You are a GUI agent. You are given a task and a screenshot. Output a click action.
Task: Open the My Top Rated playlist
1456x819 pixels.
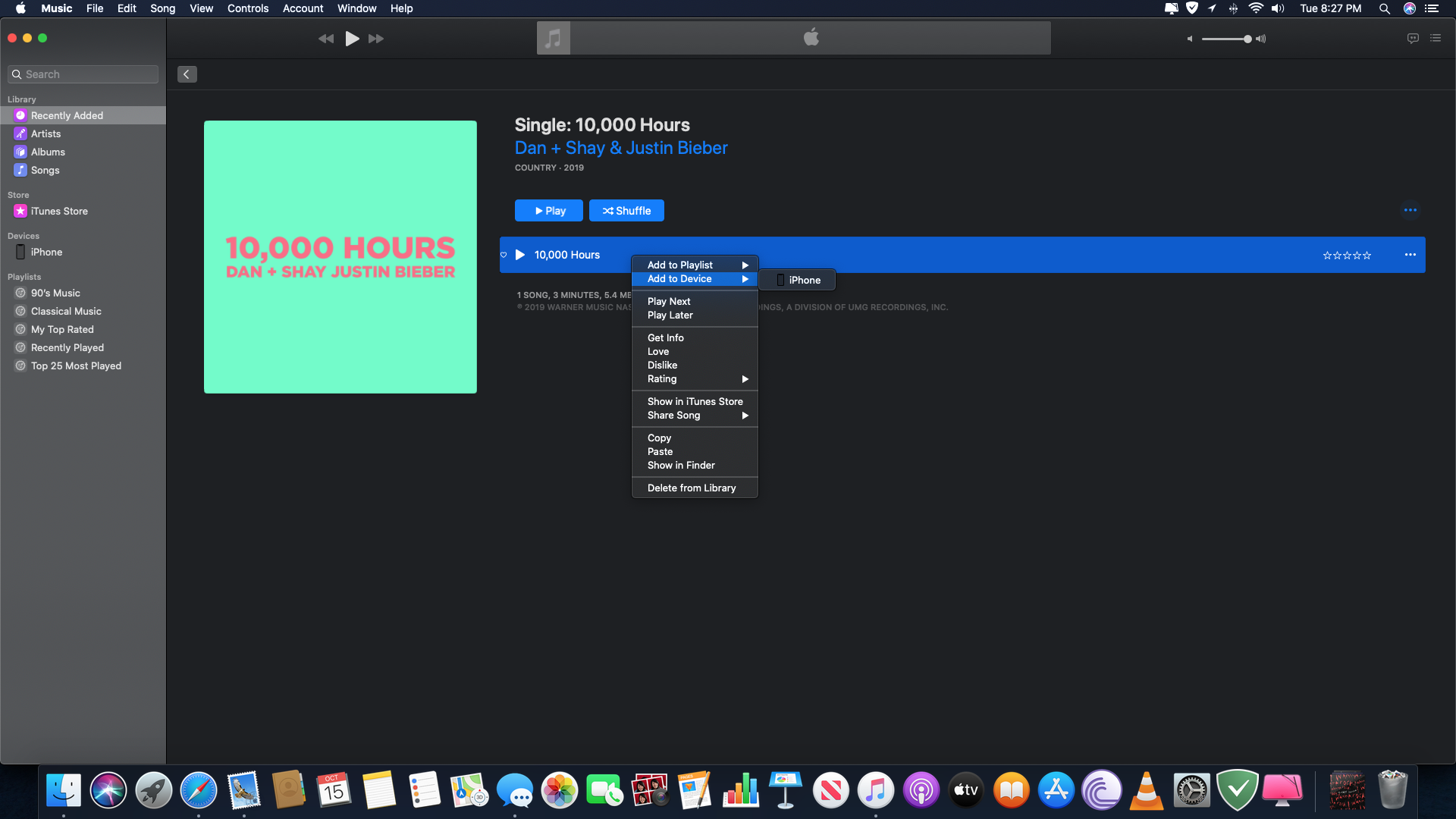[x=83, y=329]
